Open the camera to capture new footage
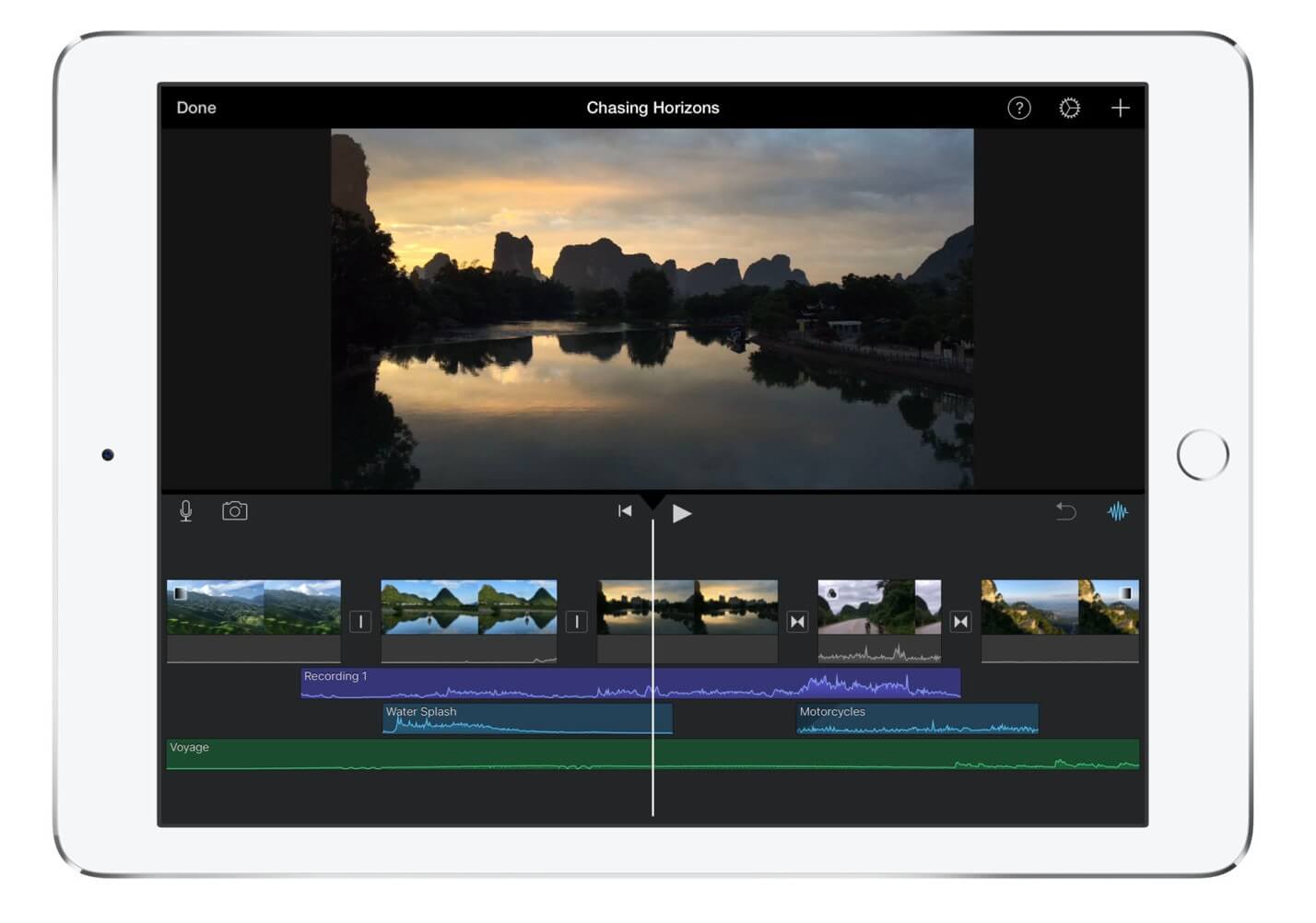The height and width of the screenshot is (923, 1316). (x=235, y=511)
